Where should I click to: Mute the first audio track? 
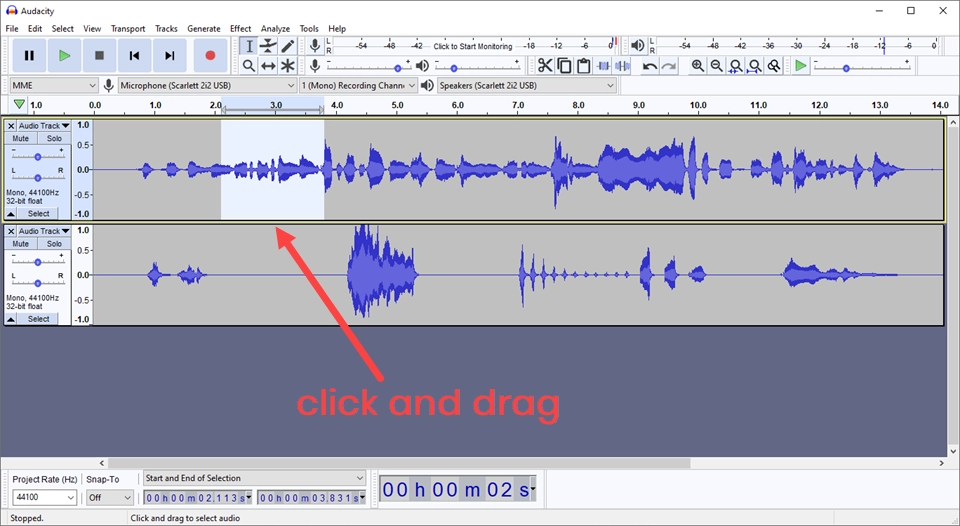[x=21, y=139]
